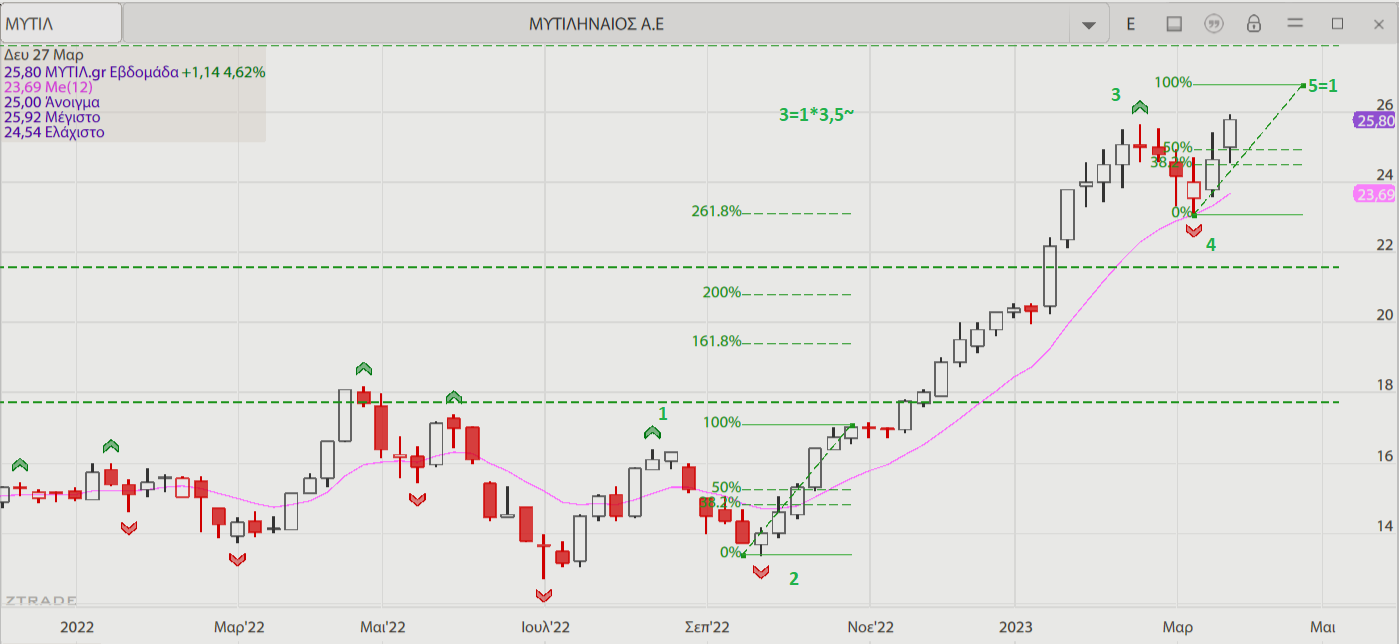Image resolution: width=1399 pixels, height=644 pixels.
Task: Click the "Ιουλ'22" time axis label
Action: pos(546,627)
